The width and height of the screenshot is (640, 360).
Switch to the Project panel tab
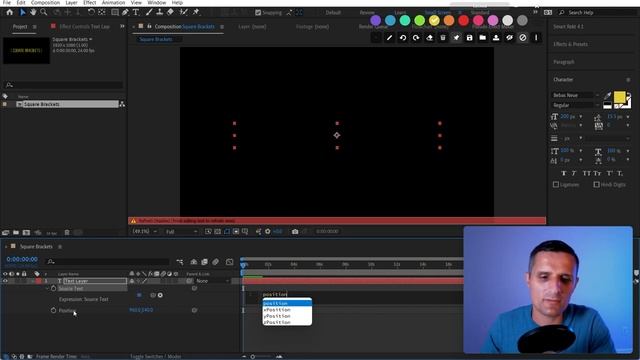click(x=20, y=27)
